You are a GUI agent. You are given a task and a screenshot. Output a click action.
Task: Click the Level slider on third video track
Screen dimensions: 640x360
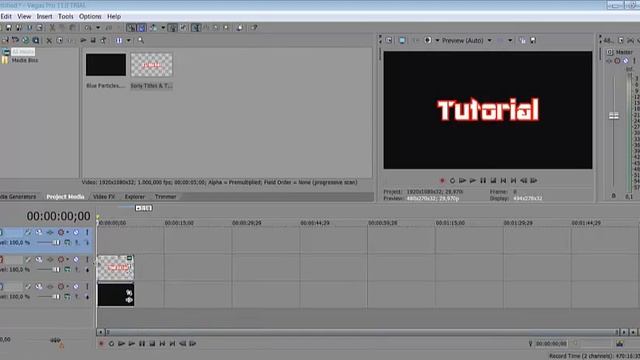point(55,297)
